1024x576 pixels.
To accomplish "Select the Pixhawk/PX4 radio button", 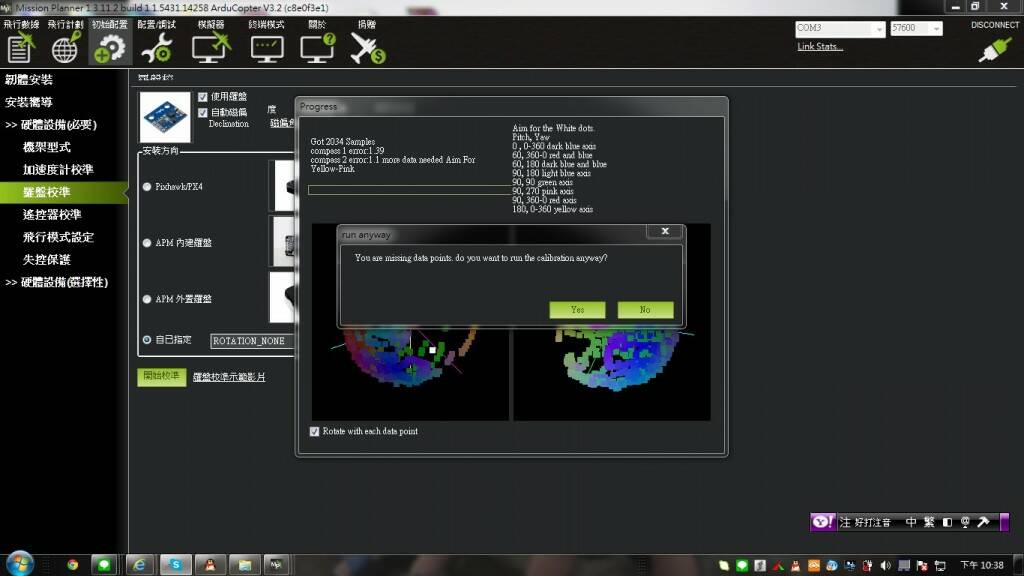I will coord(147,187).
